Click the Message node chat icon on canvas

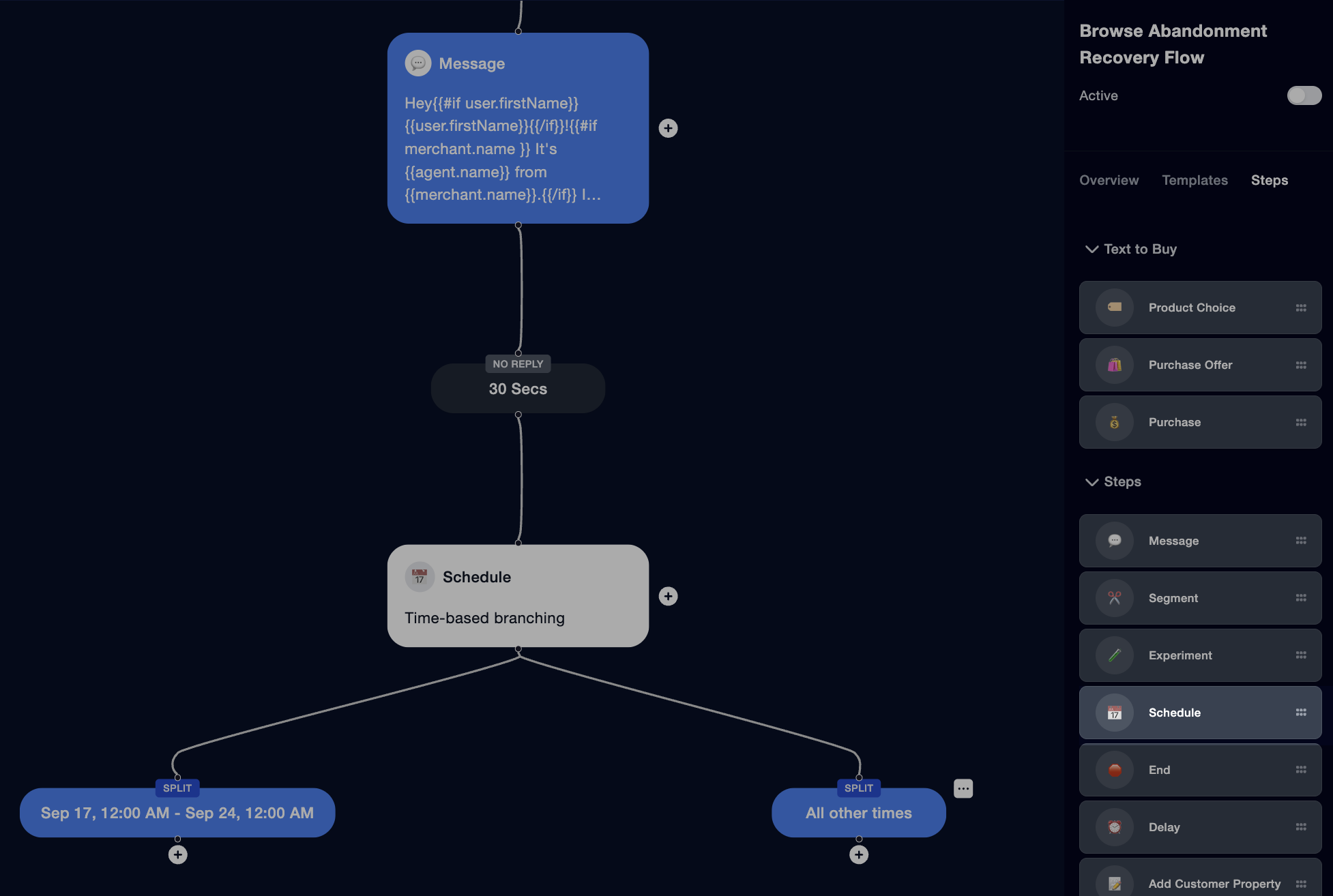click(x=418, y=63)
